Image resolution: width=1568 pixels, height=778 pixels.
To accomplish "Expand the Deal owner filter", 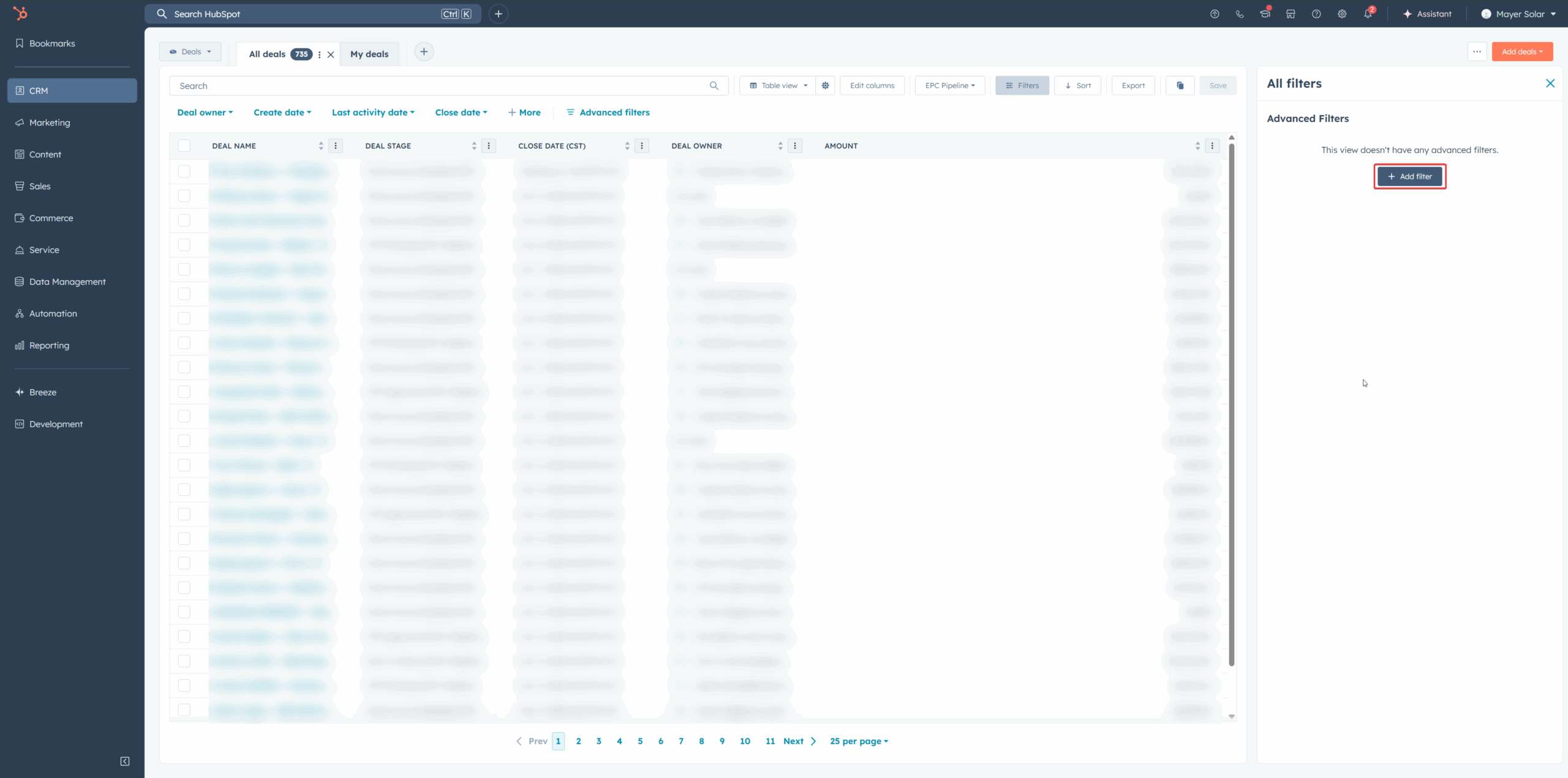I will point(205,113).
